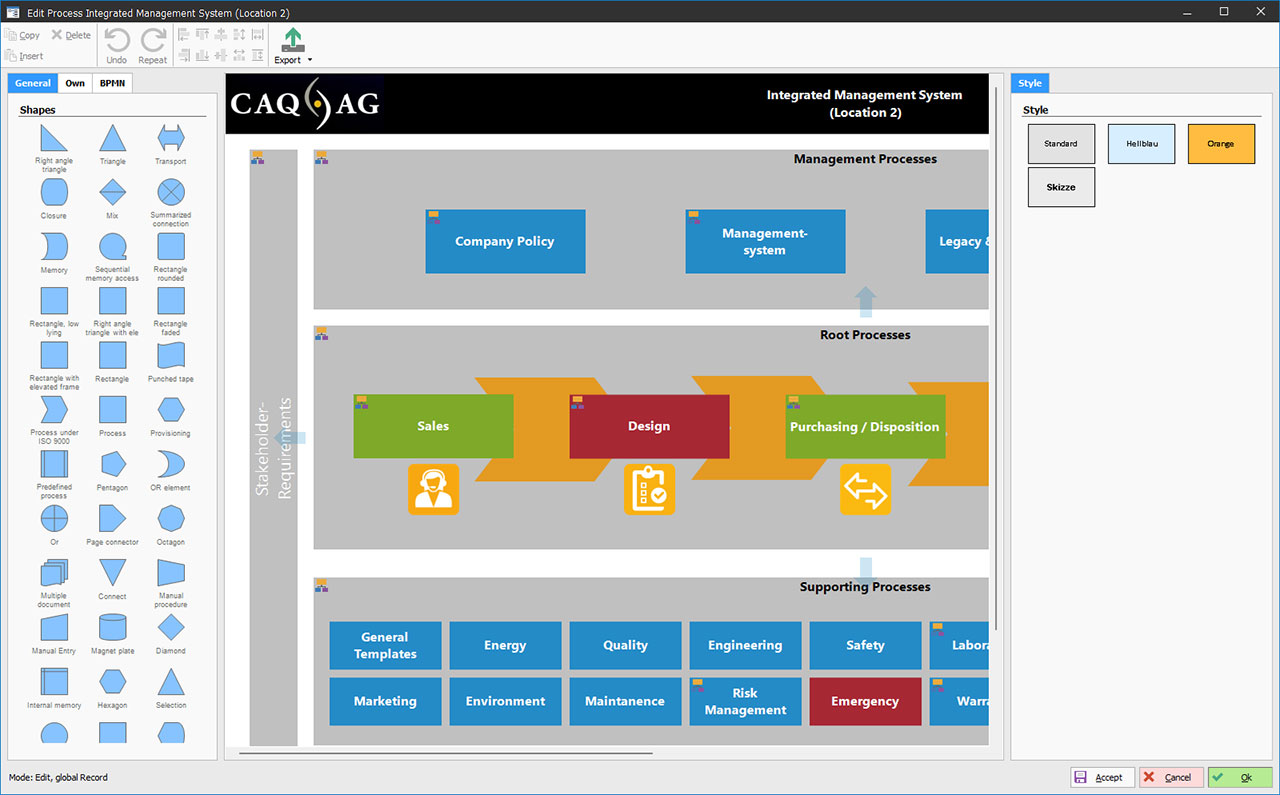Click the checklist icon under Design
This screenshot has height=795, width=1280.
[x=649, y=489]
